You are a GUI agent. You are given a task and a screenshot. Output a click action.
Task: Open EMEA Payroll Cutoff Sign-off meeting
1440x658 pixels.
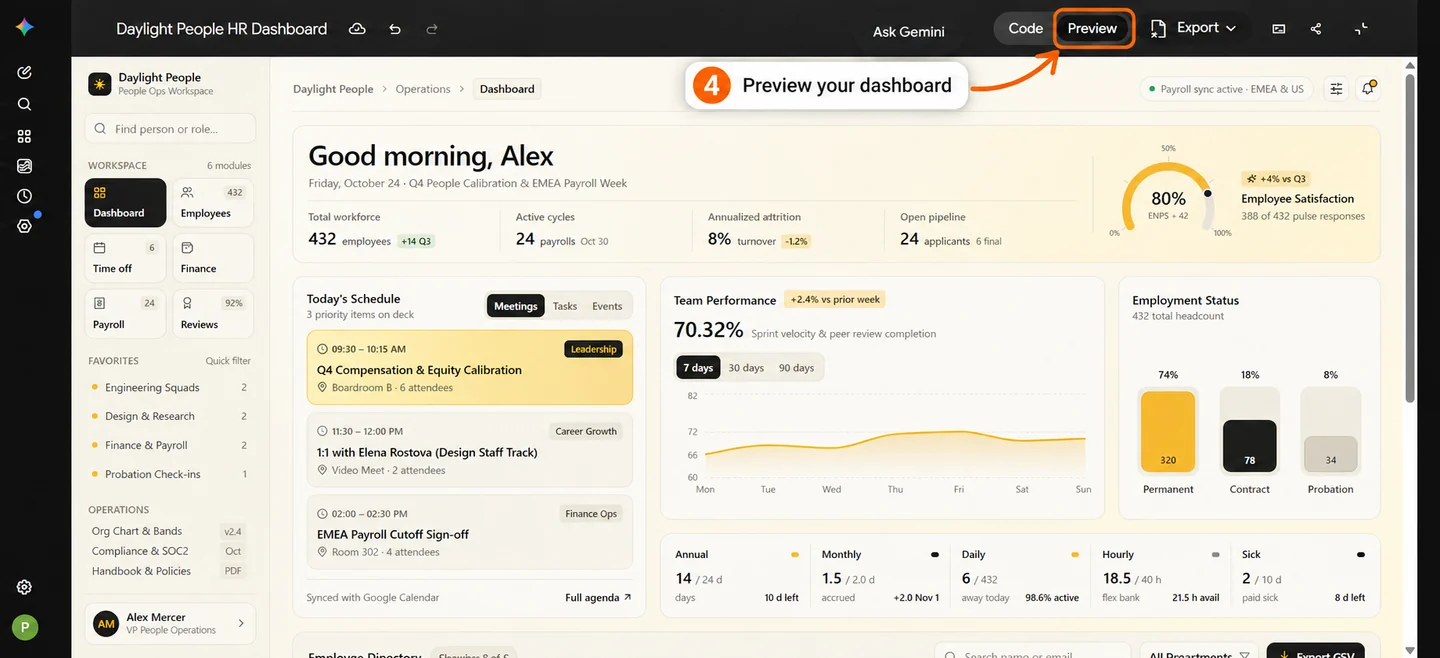click(x=470, y=532)
